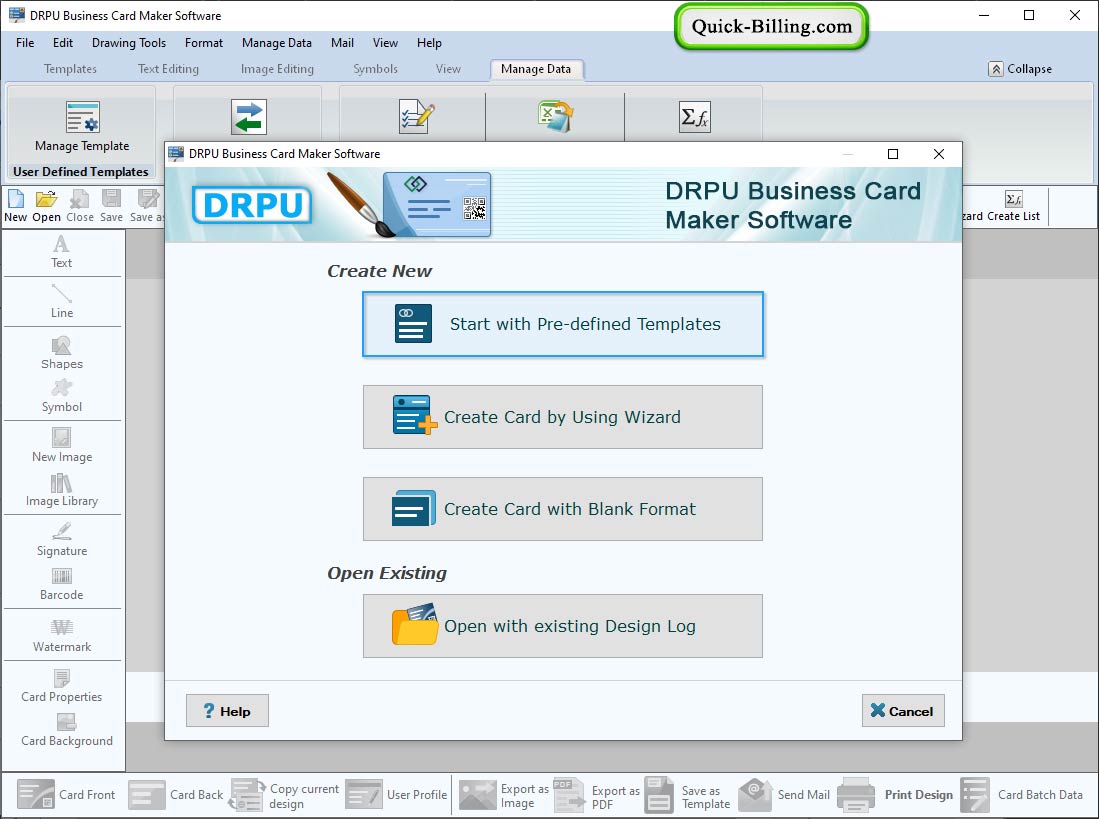
Task: Click the sigma function ribbon icon
Action: click(695, 116)
